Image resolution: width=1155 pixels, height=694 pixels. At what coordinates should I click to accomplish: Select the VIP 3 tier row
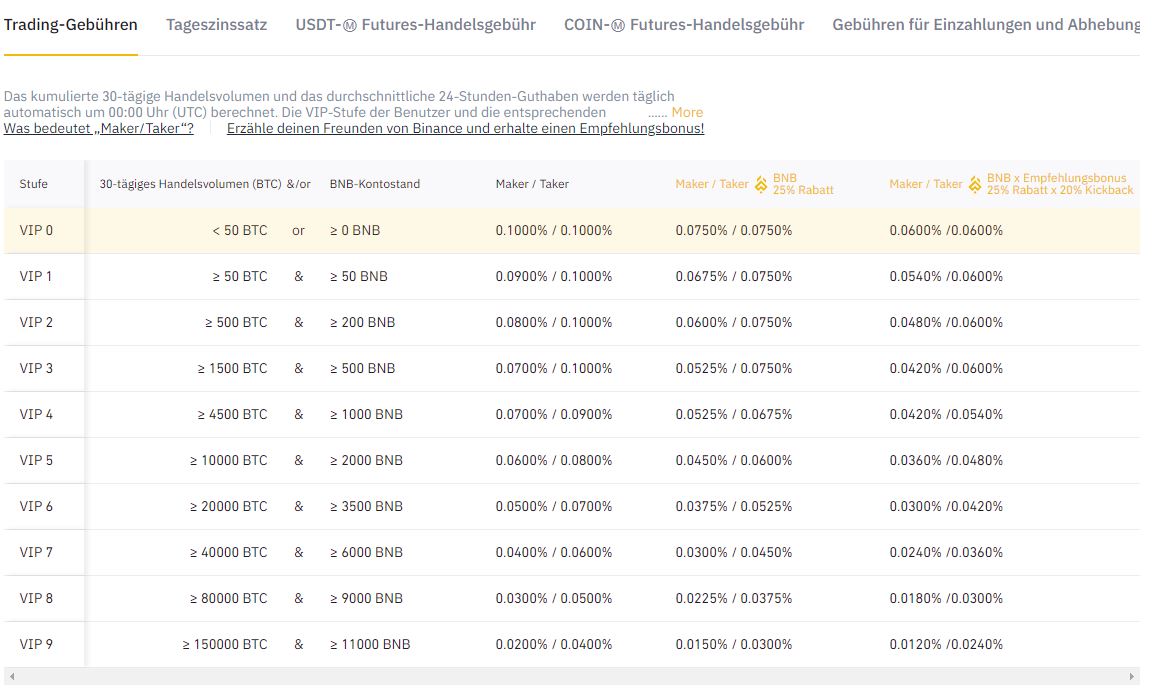point(400,368)
